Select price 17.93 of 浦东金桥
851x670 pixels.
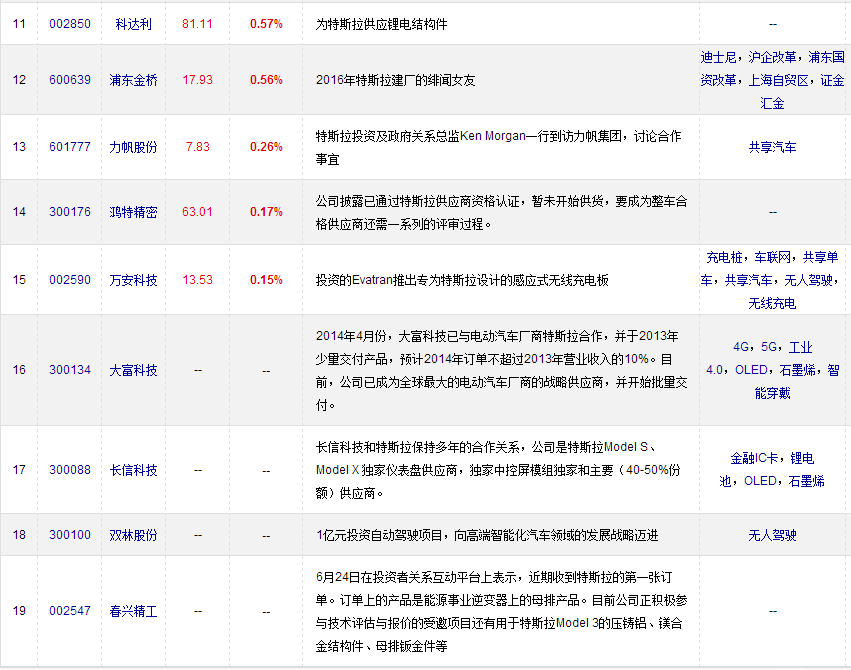[x=197, y=80]
